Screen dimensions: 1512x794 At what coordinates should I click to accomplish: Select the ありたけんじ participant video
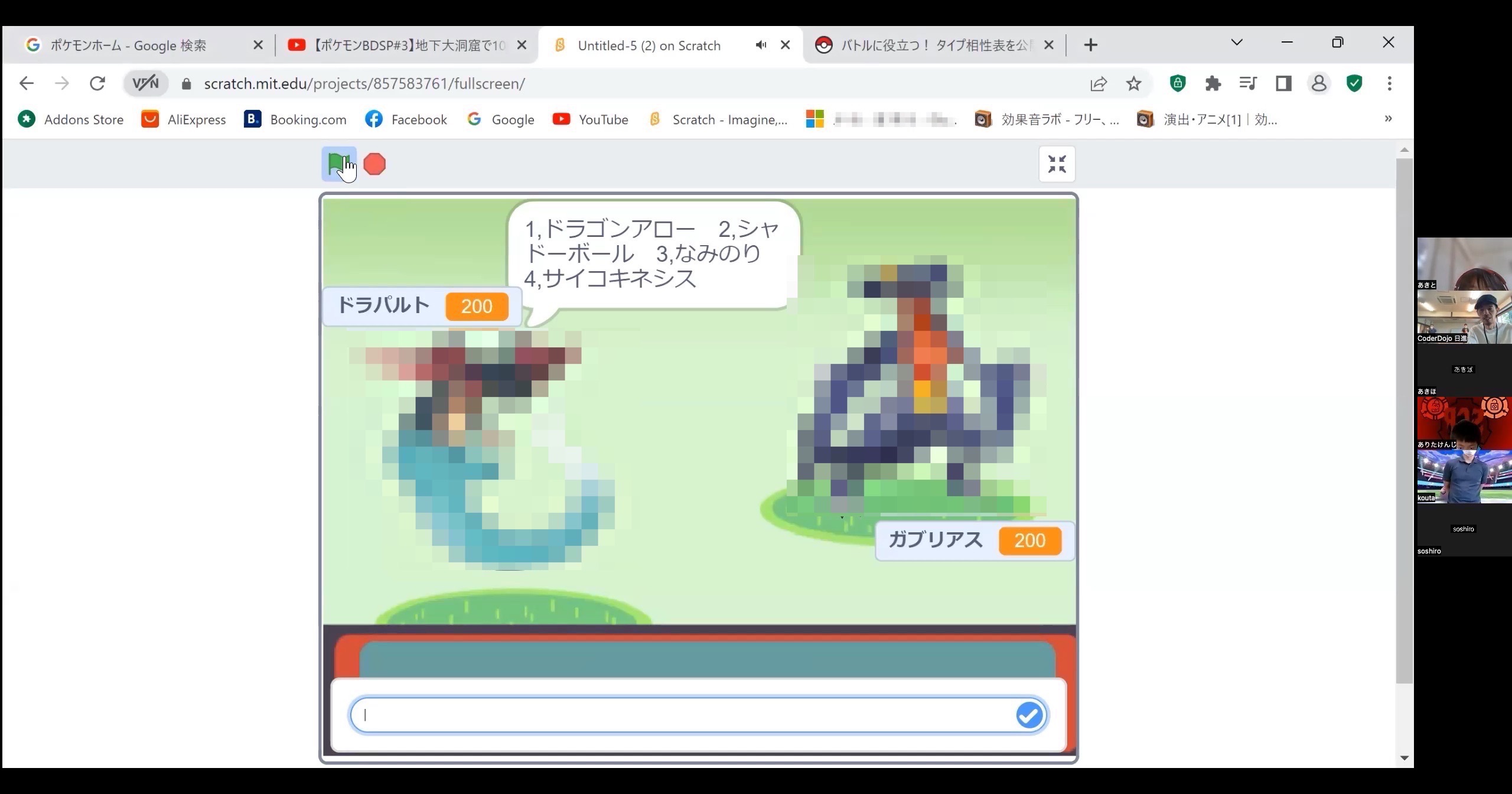click(1464, 423)
